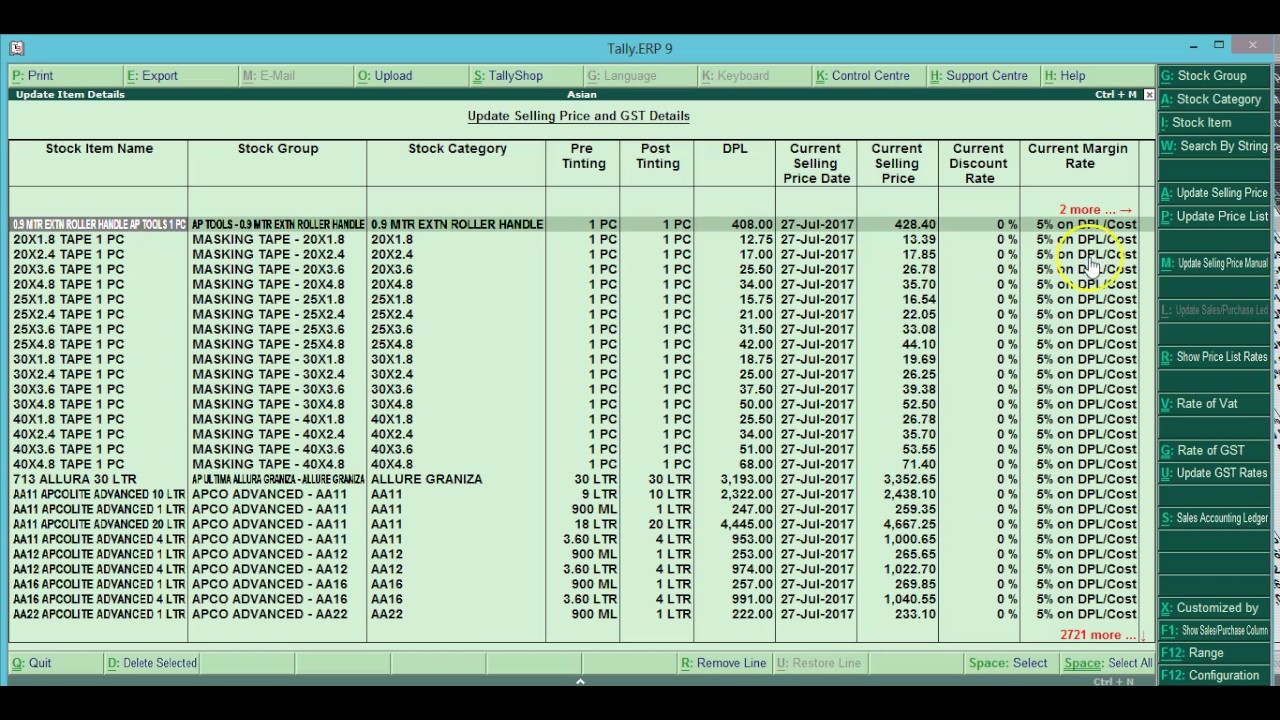The height and width of the screenshot is (720, 1280).
Task: Close the Update Item Details panel with X
Action: [x=1149, y=94]
